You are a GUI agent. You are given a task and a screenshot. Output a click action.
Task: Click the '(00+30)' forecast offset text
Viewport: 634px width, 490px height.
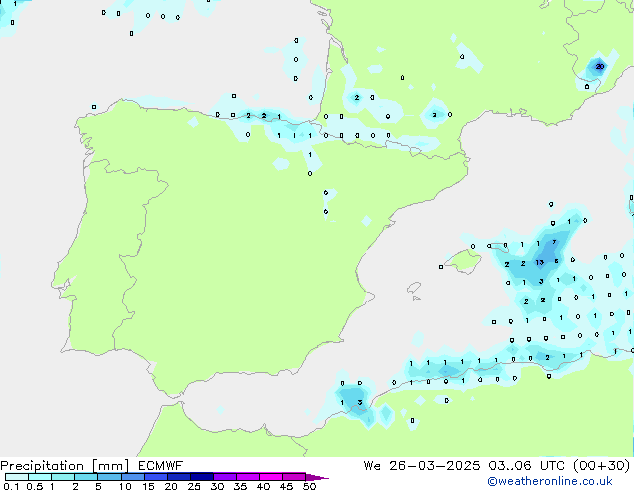click(x=601, y=466)
